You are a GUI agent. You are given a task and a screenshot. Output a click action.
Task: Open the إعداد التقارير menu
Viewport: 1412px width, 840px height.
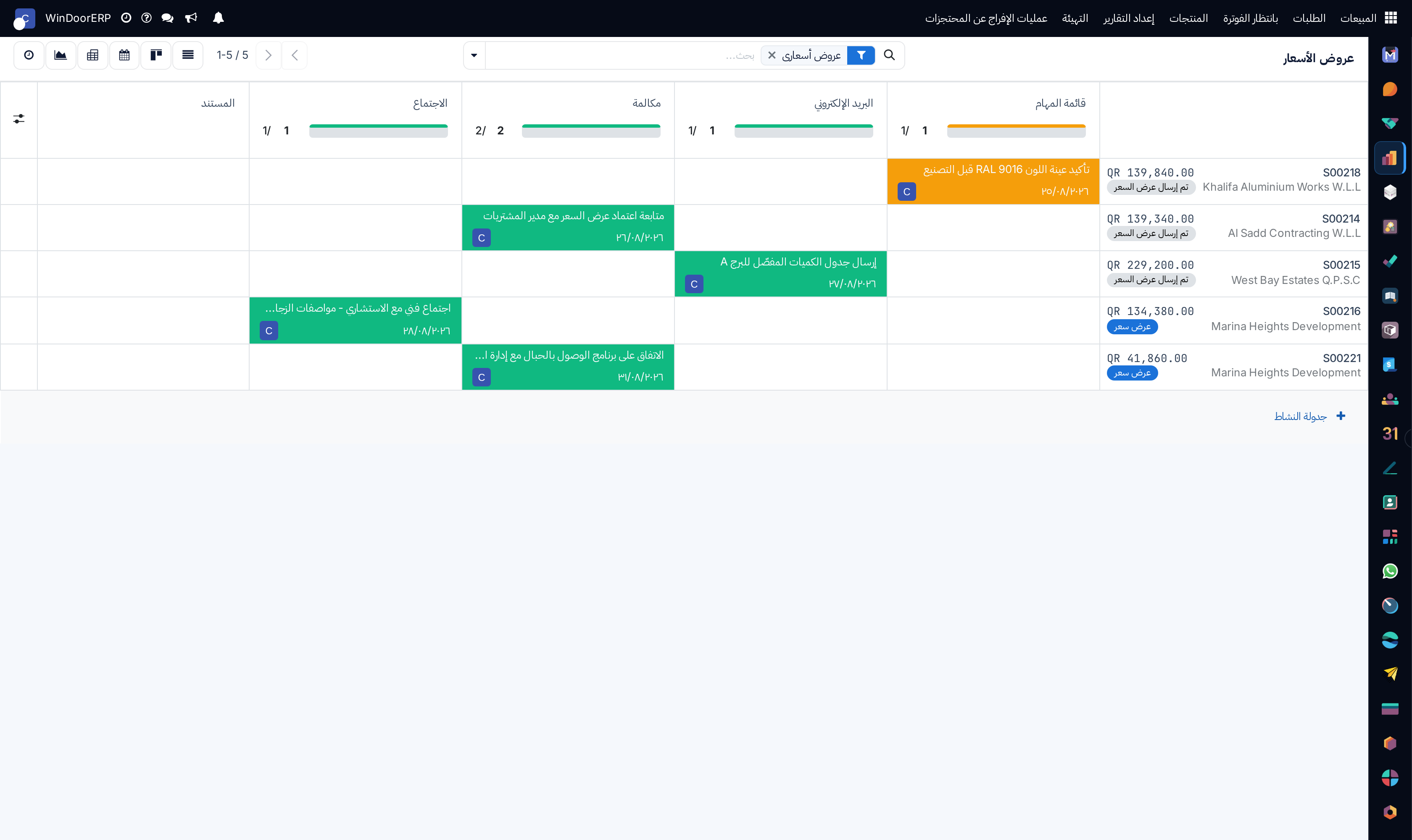(1128, 18)
